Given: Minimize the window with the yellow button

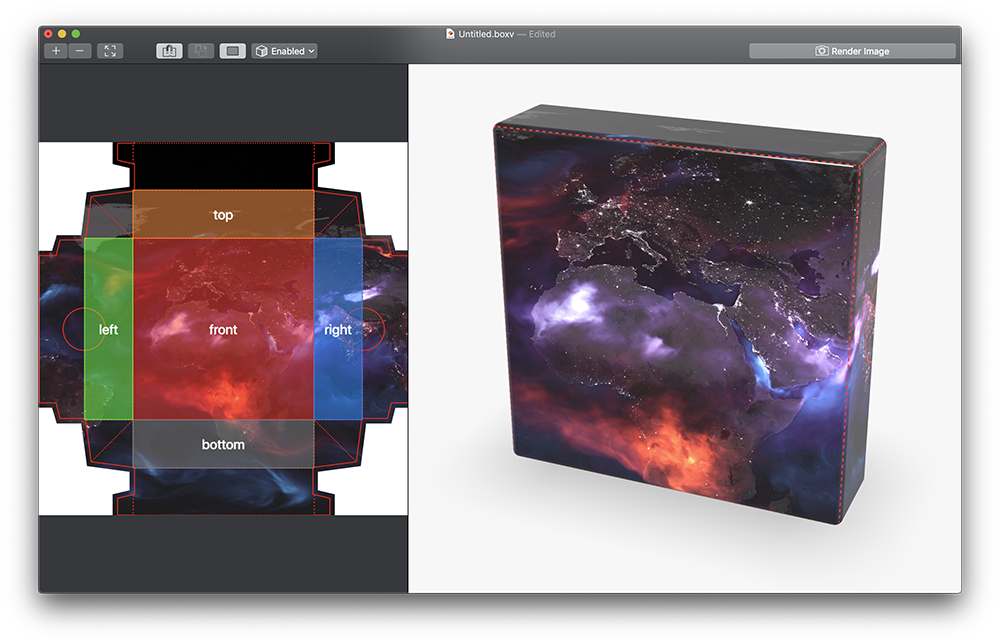Looking at the screenshot, I should coord(62,34).
